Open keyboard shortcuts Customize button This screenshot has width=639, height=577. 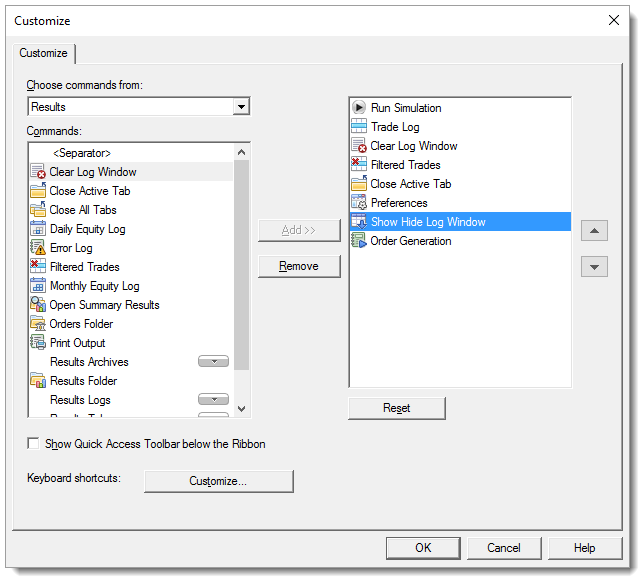tap(218, 481)
